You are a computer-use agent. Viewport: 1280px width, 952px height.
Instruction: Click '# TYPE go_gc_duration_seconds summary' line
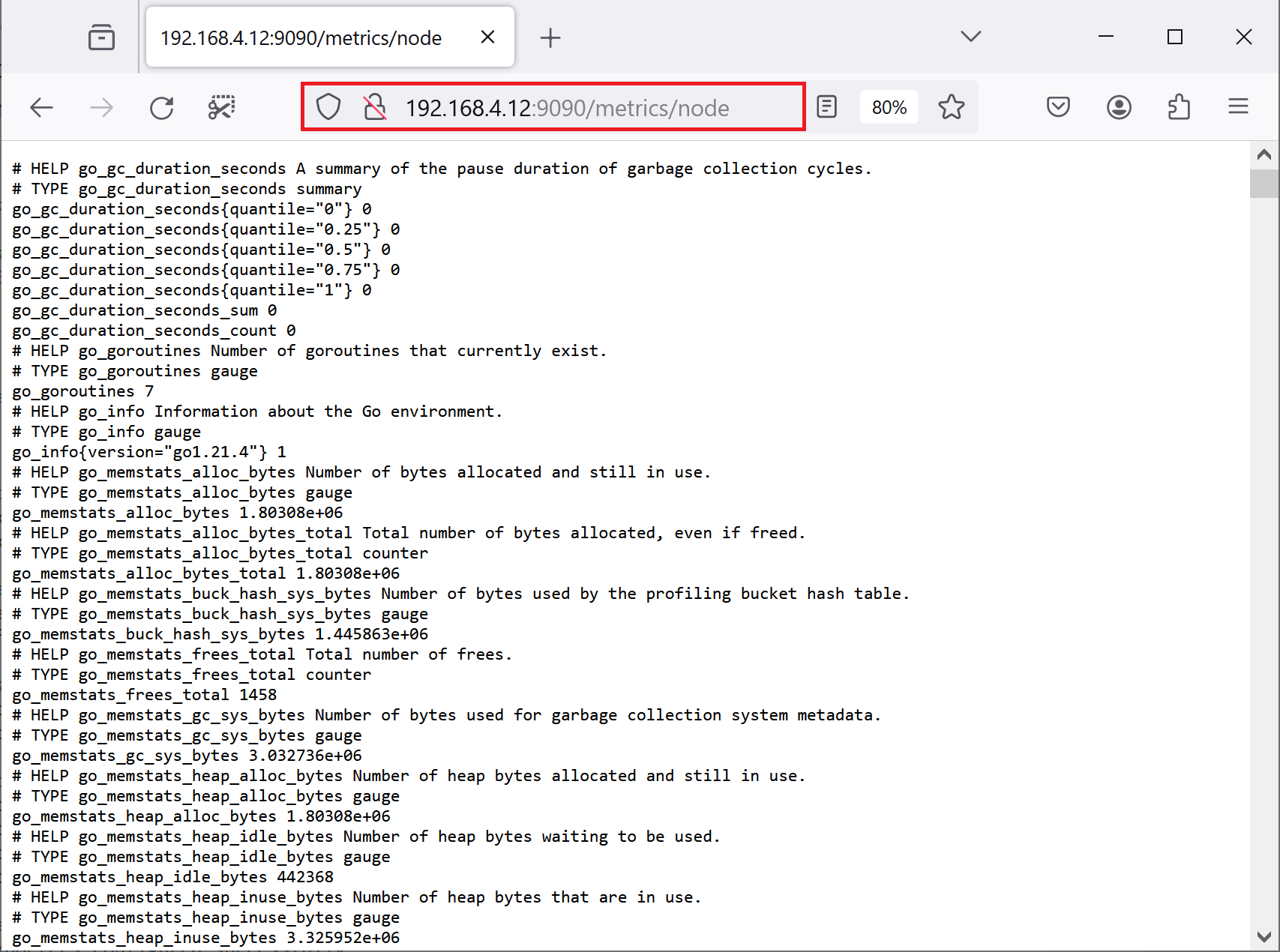tap(187, 189)
